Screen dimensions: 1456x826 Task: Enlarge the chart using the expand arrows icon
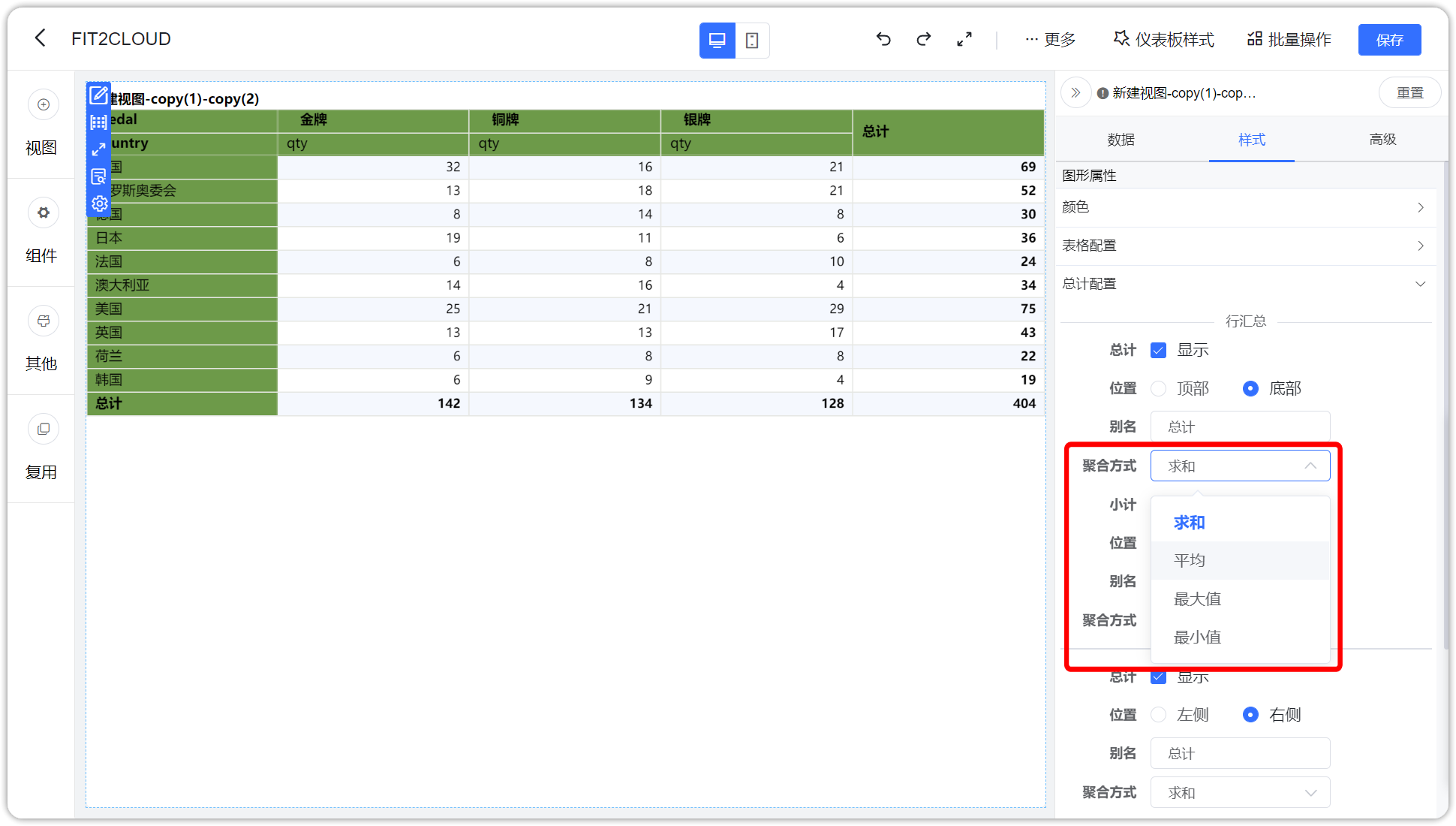tap(98, 149)
